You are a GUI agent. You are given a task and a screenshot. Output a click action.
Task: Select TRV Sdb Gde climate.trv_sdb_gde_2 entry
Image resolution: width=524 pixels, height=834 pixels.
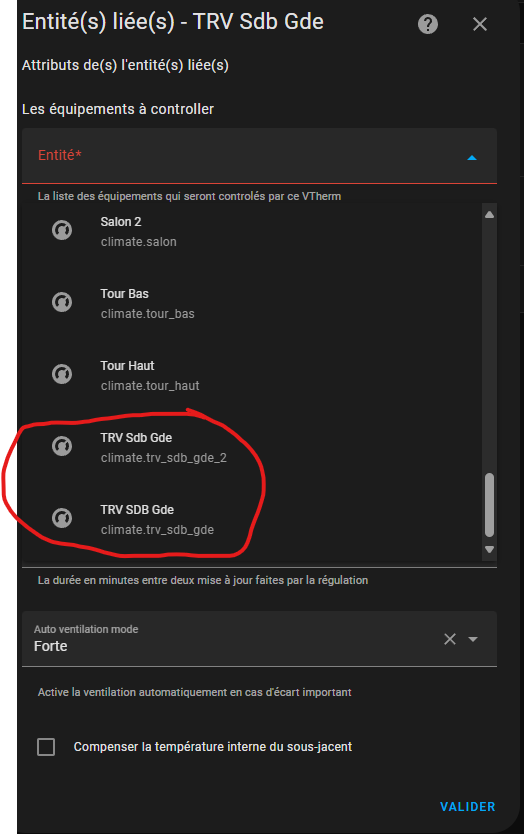pyautogui.click(x=252, y=447)
